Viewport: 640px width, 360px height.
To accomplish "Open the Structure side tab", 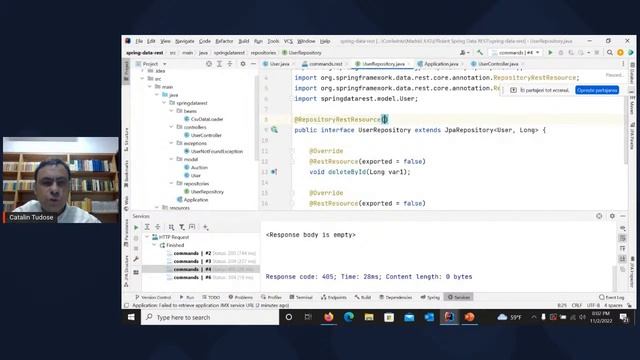I will tap(127, 140).
